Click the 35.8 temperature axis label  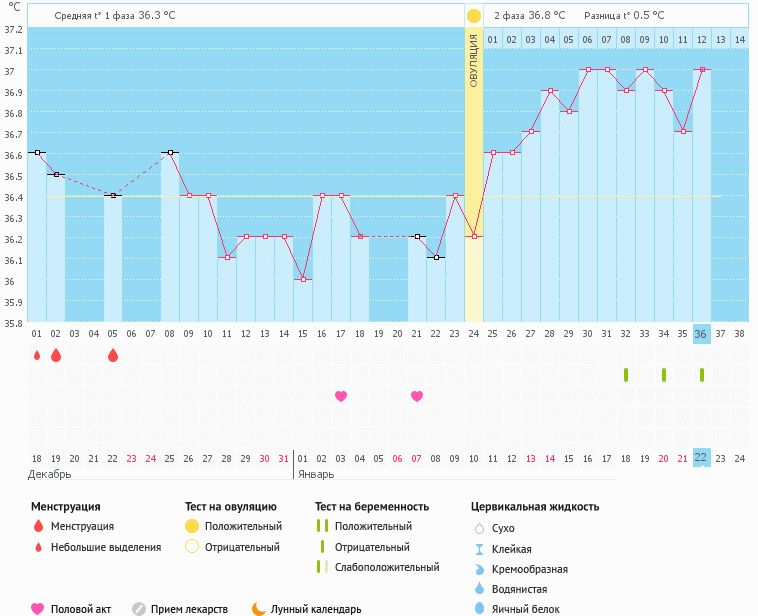coord(14,323)
